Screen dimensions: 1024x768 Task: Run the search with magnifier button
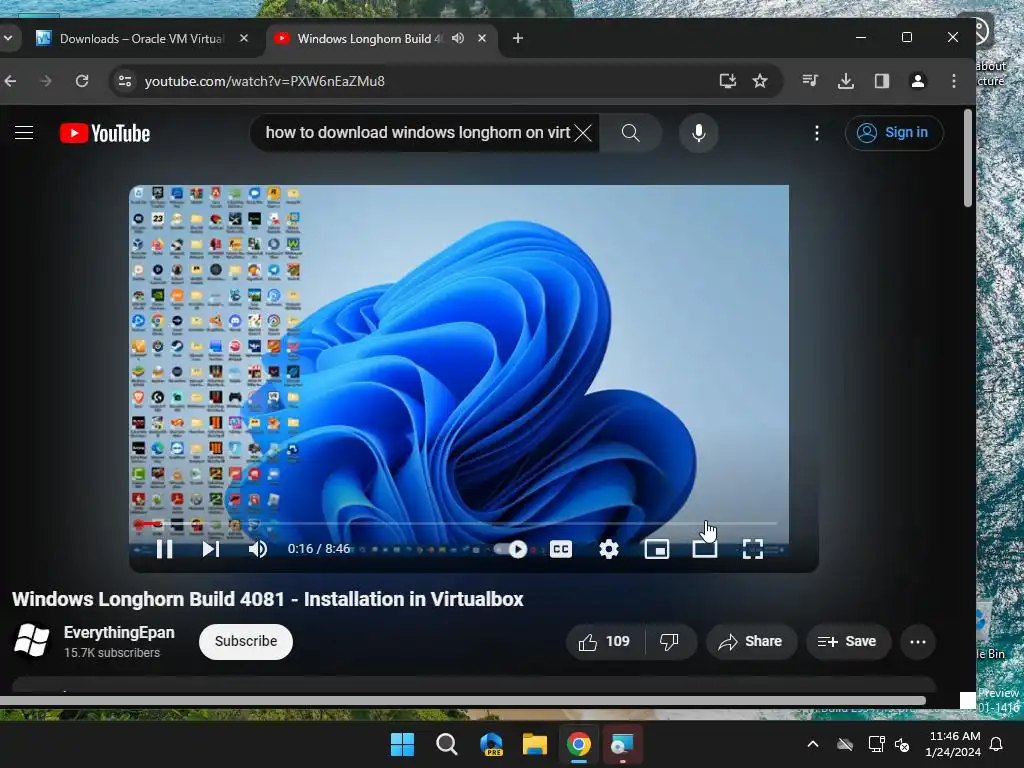[630, 133]
